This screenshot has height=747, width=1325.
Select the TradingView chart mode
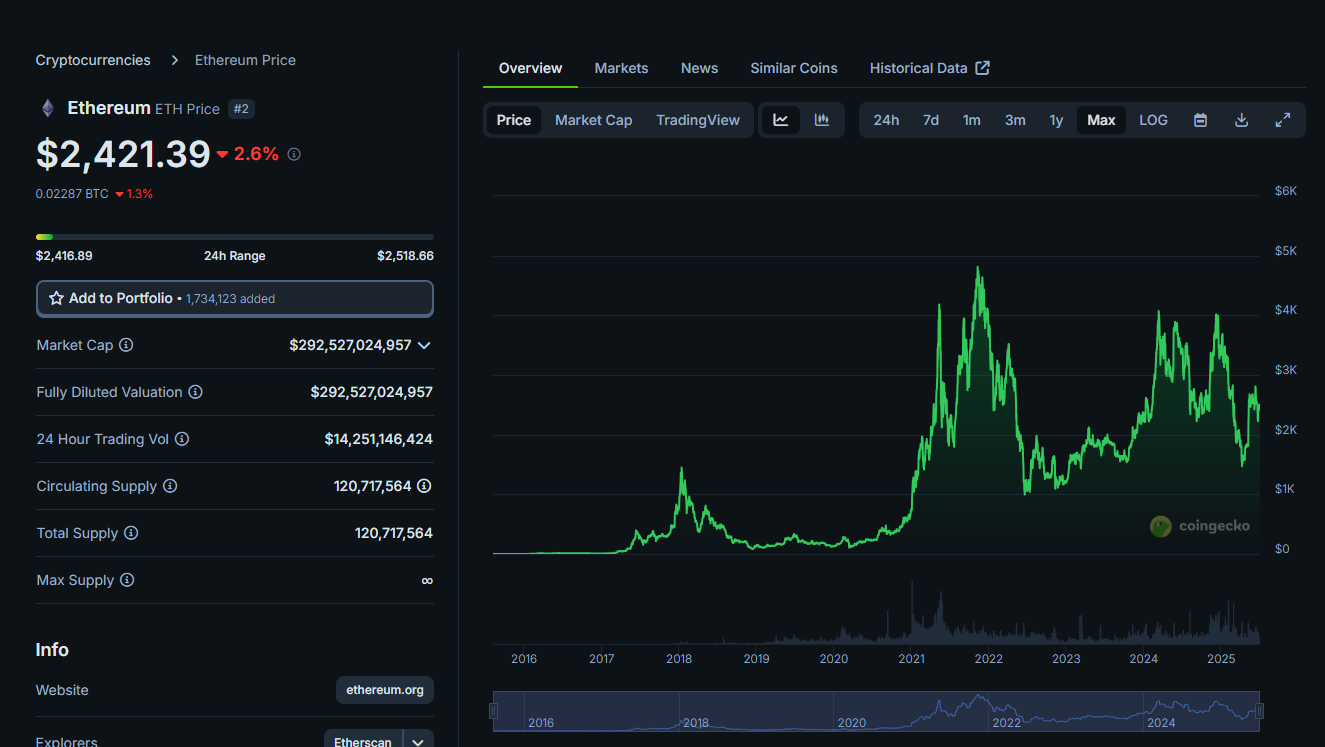[x=698, y=120]
